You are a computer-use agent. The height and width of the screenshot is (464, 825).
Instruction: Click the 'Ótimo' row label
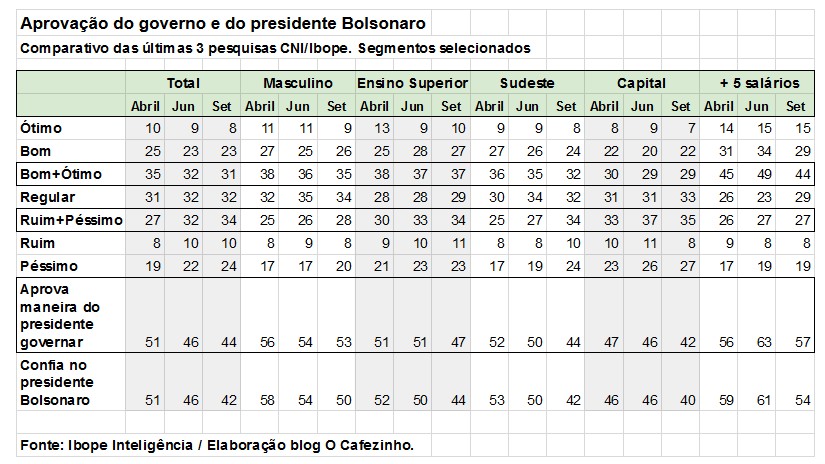pos(39,127)
